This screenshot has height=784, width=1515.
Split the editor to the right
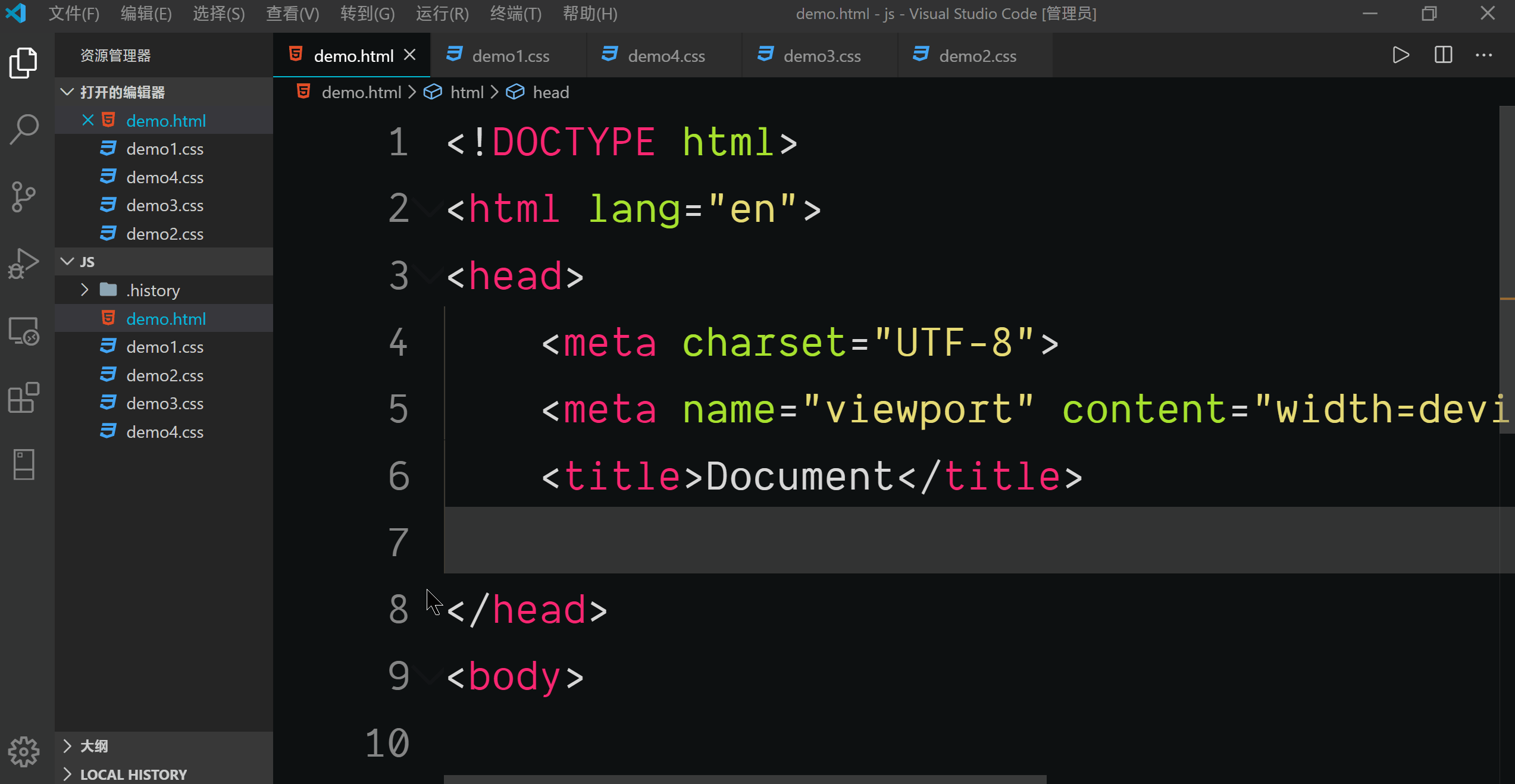click(1443, 55)
